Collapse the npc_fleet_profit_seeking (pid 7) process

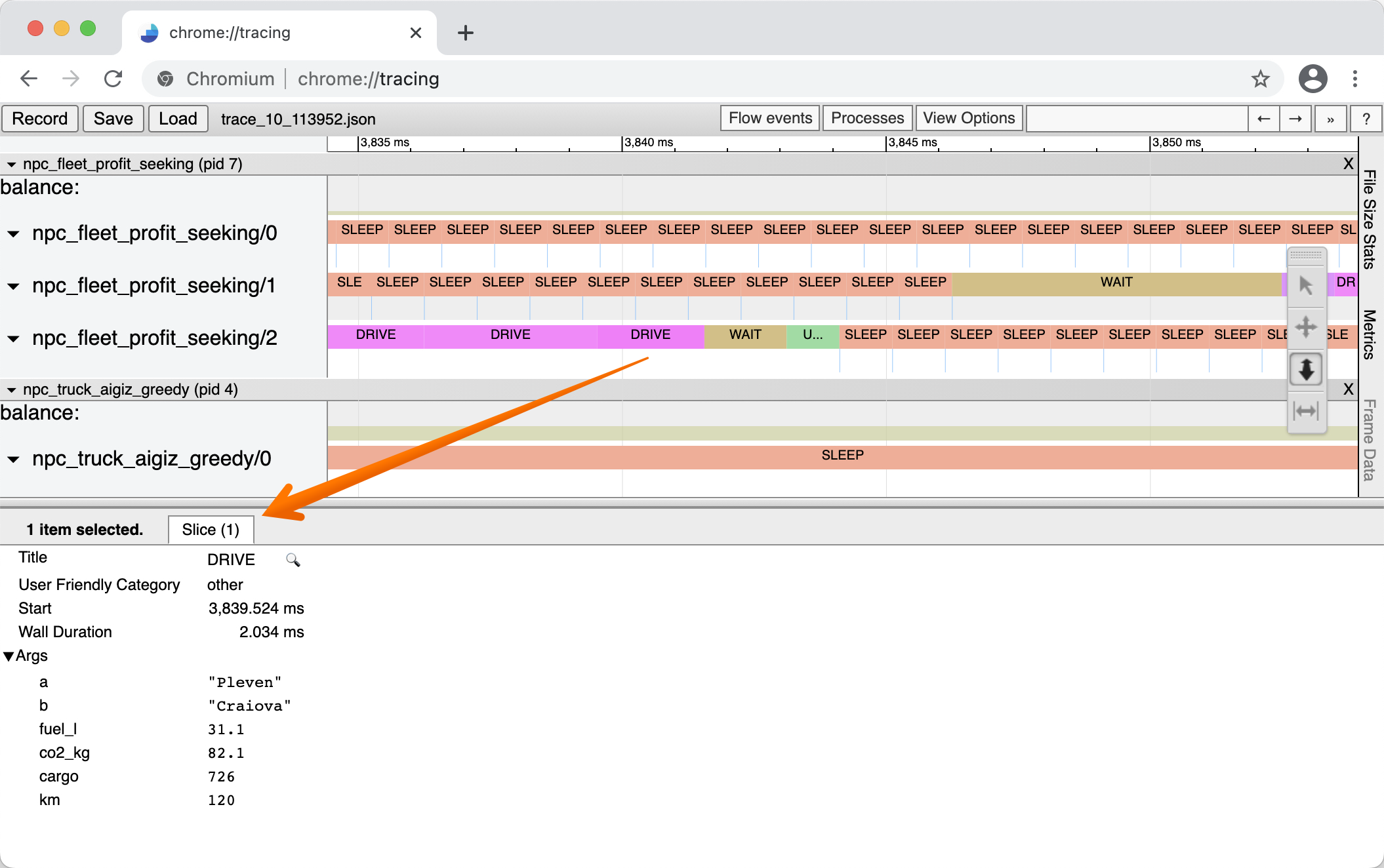(11, 164)
